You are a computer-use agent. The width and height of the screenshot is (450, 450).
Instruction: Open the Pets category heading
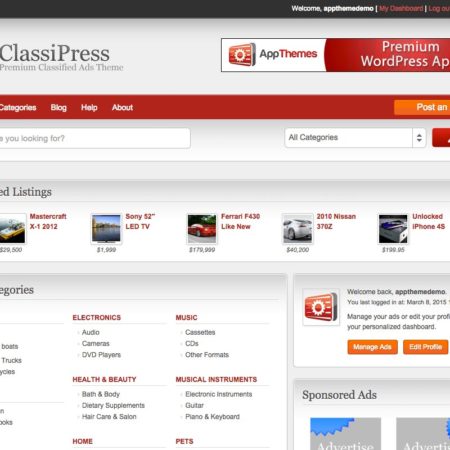click(184, 441)
